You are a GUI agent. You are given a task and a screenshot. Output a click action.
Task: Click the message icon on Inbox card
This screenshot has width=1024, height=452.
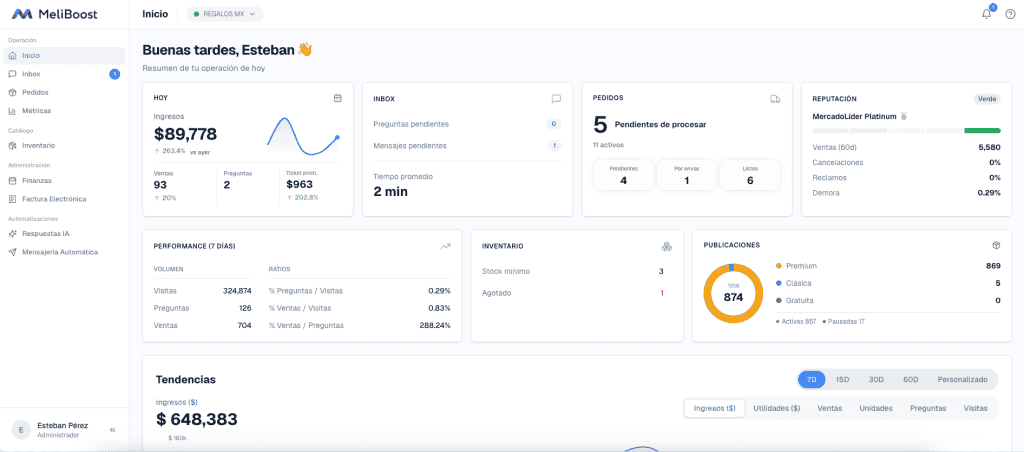coord(556,99)
